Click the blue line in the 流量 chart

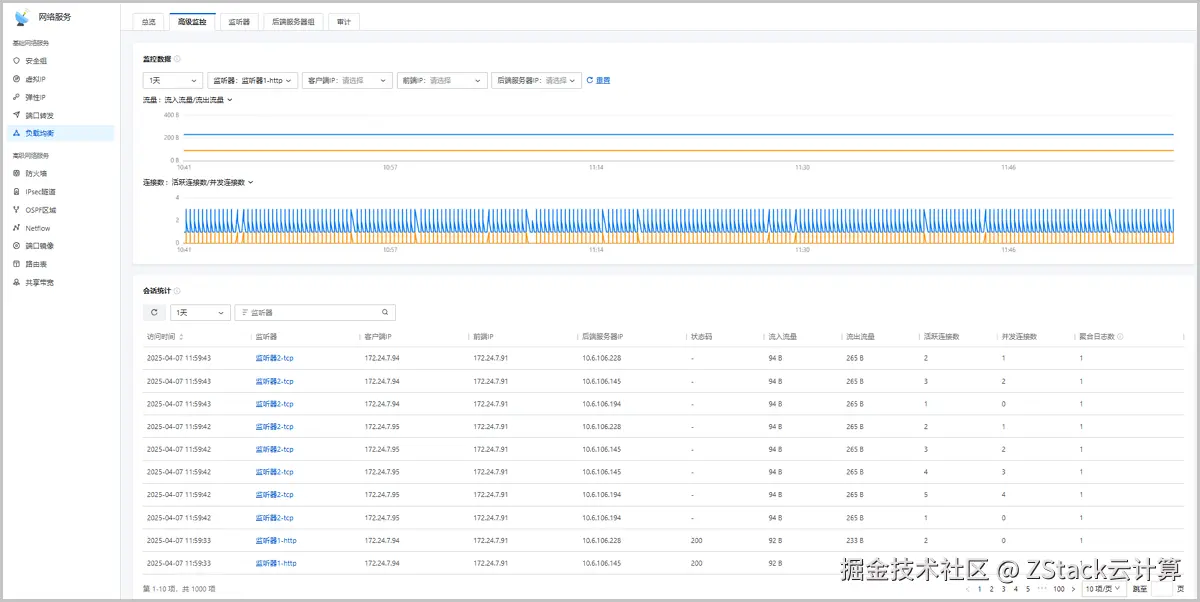pyautogui.click(x=680, y=134)
